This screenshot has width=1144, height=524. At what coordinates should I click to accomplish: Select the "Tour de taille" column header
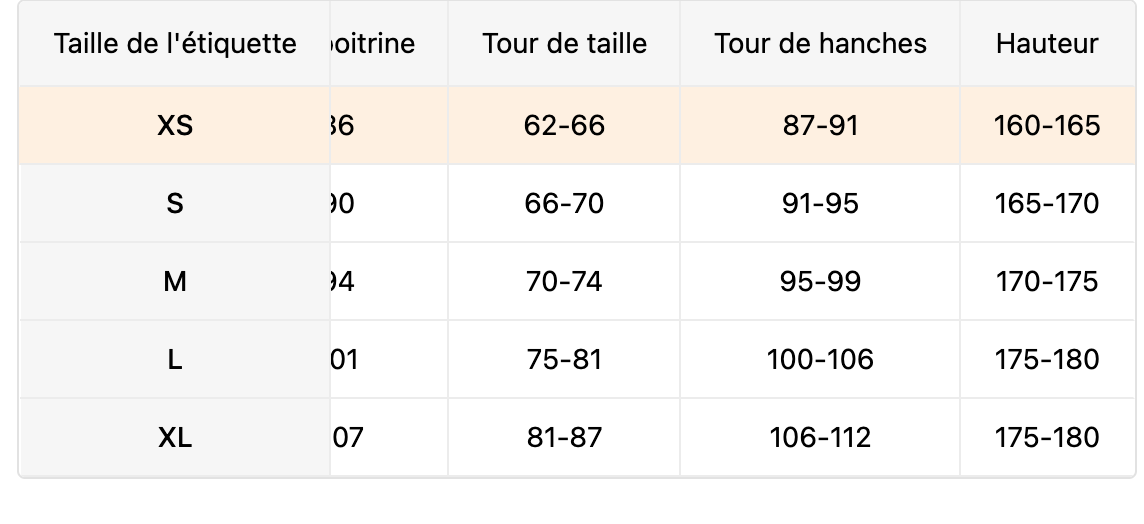pos(564,44)
